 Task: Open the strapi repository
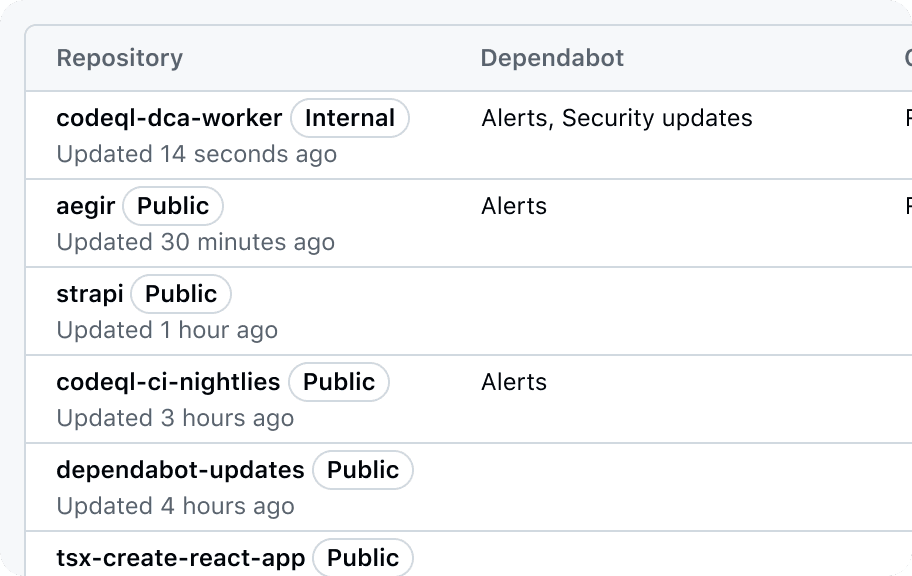click(90, 294)
